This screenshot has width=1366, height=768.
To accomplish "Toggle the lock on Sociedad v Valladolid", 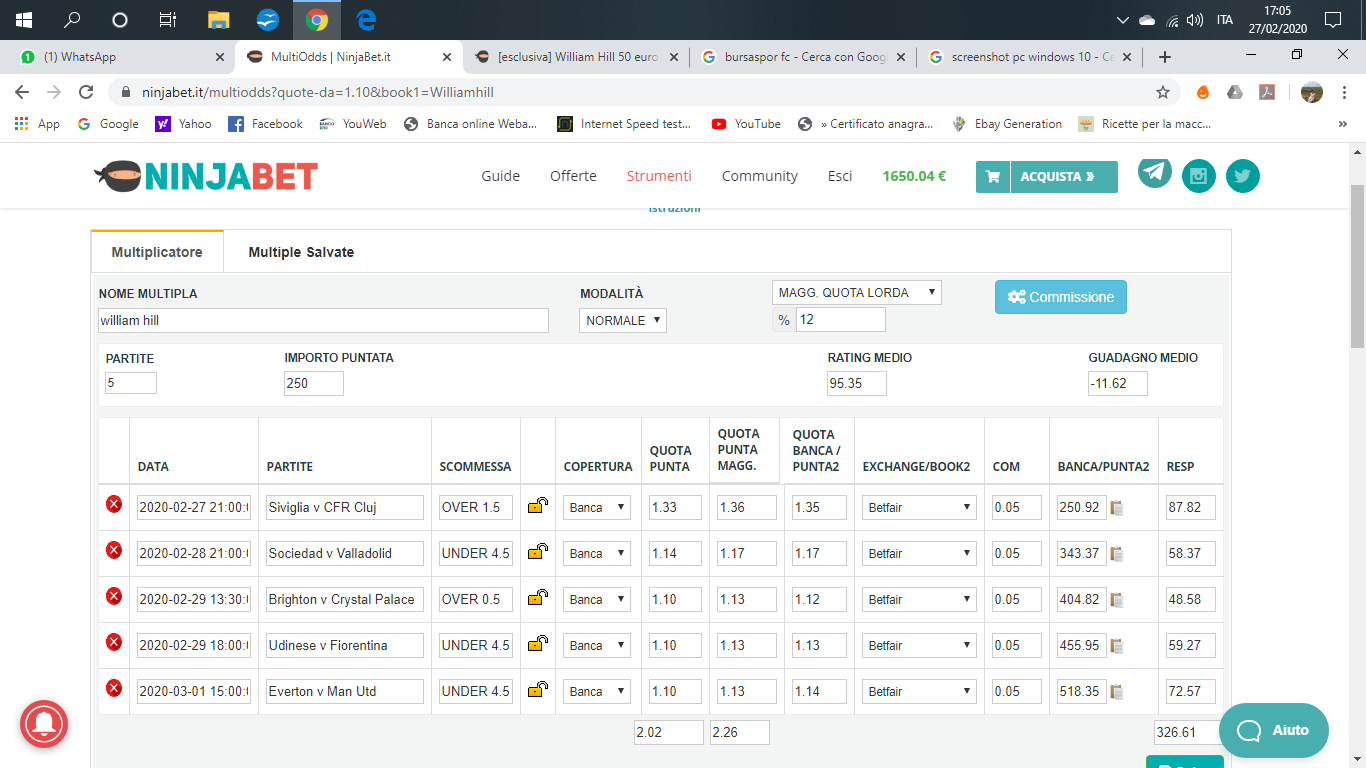I will point(538,552).
